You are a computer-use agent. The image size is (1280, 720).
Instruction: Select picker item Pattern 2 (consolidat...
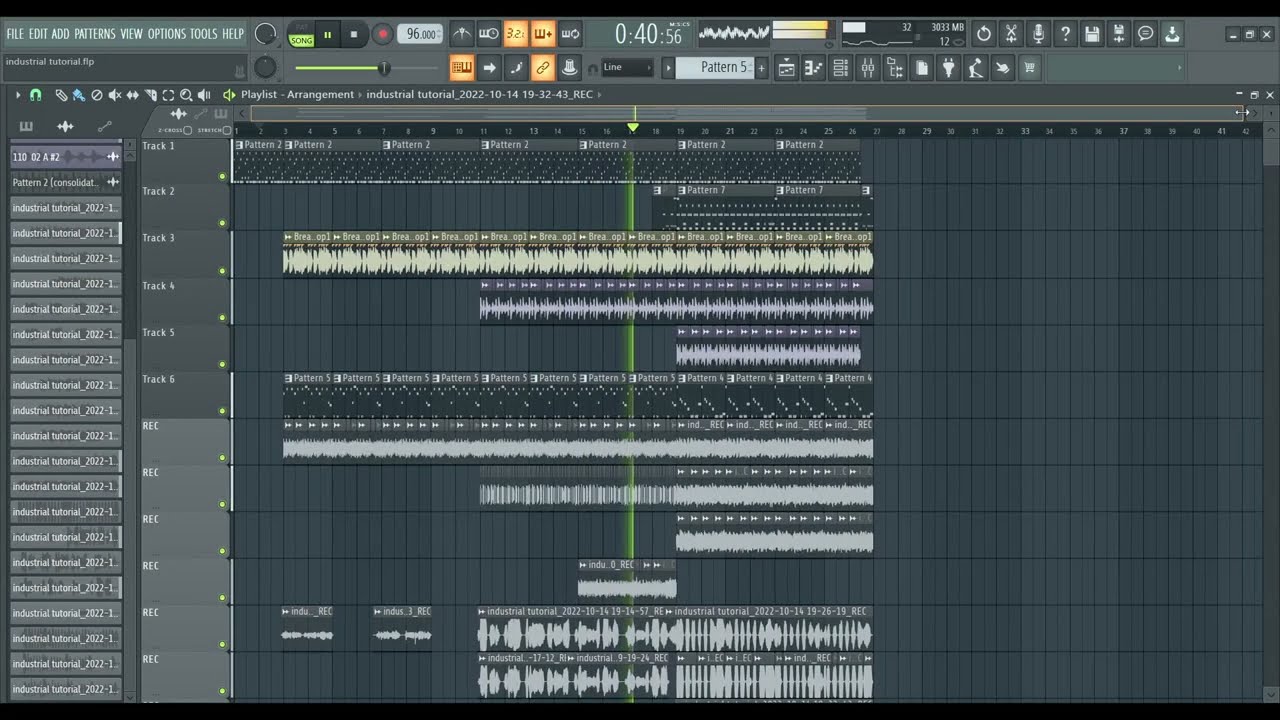point(66,182)
